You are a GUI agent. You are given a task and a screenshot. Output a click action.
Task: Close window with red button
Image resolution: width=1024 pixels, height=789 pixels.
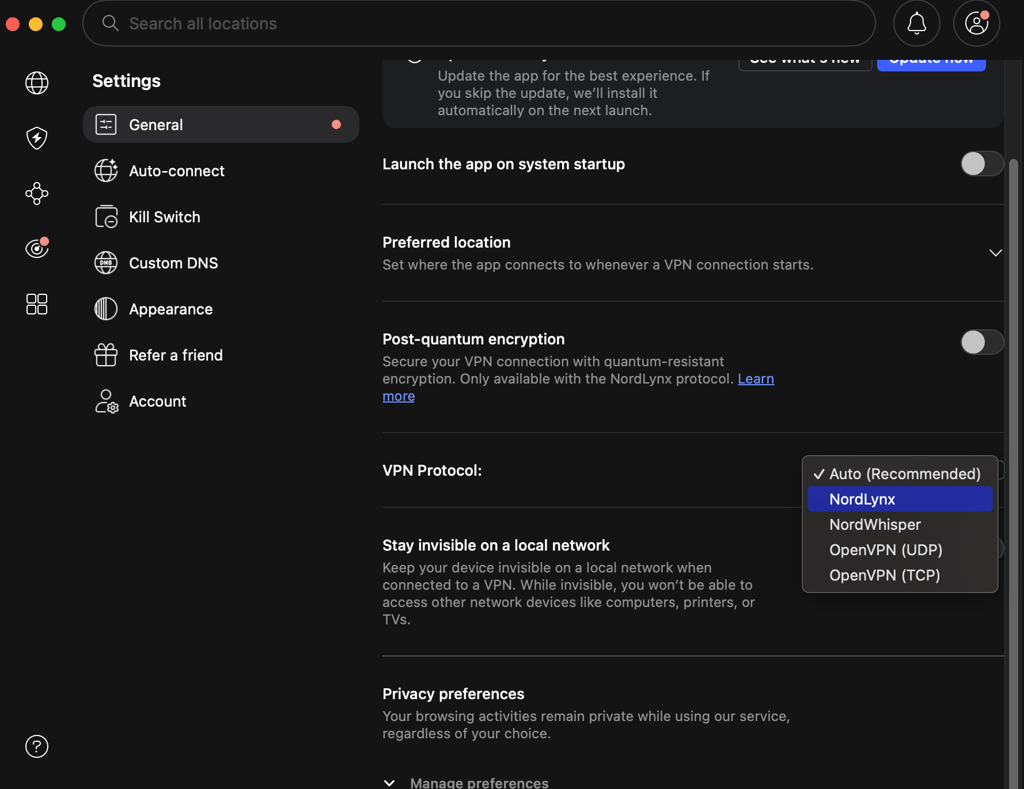(x=12, y=24)
